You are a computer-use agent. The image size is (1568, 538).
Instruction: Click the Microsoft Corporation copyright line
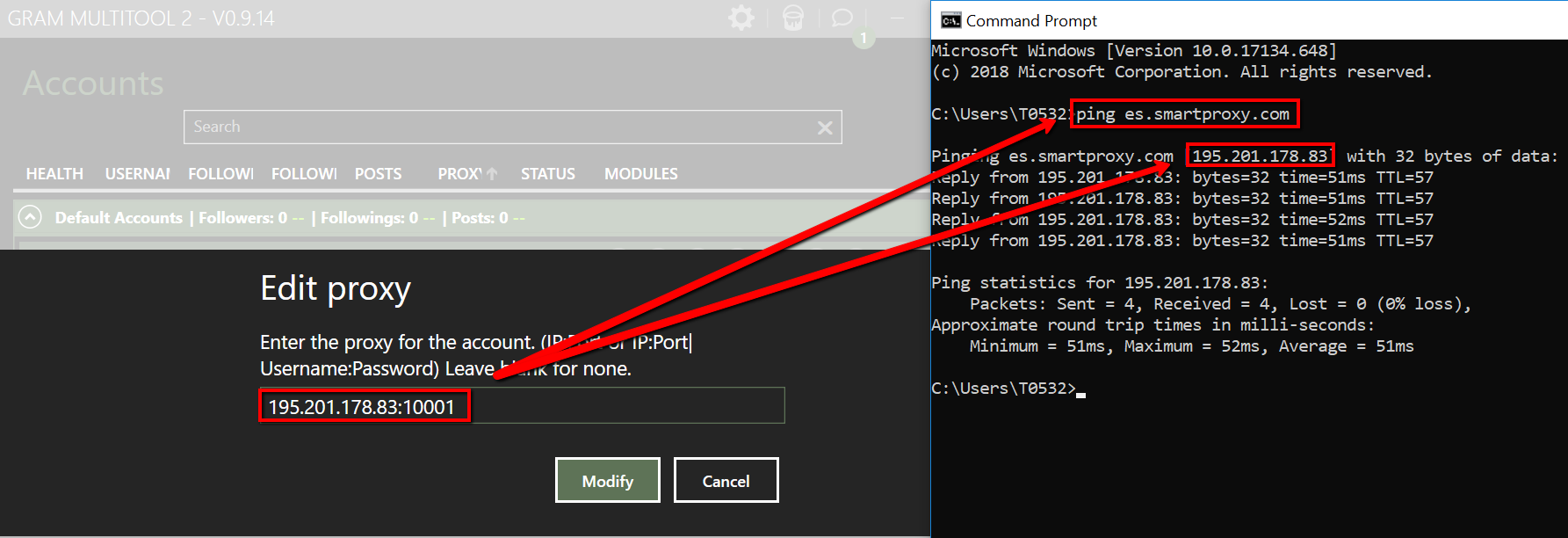1181,71
